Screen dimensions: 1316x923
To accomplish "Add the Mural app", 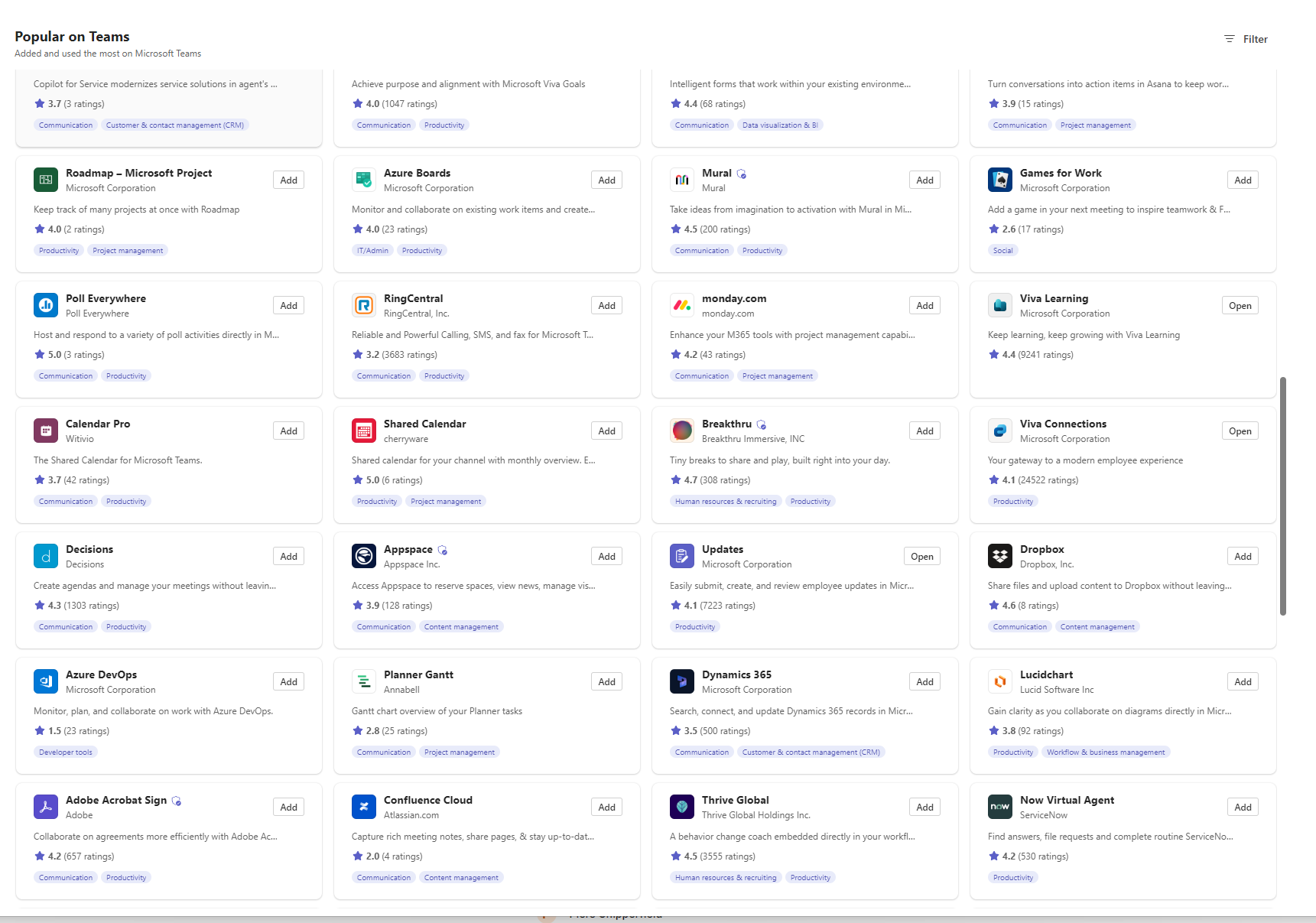I will pos(924,180).
